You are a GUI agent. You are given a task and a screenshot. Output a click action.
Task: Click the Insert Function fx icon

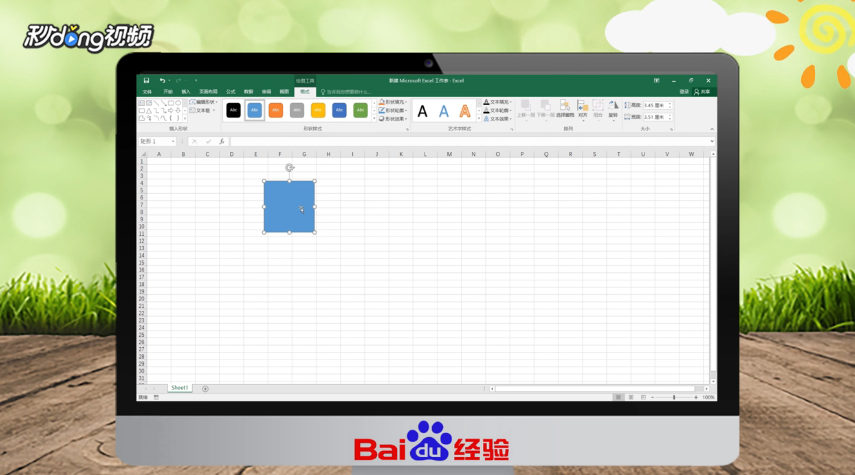coord(222,141)
